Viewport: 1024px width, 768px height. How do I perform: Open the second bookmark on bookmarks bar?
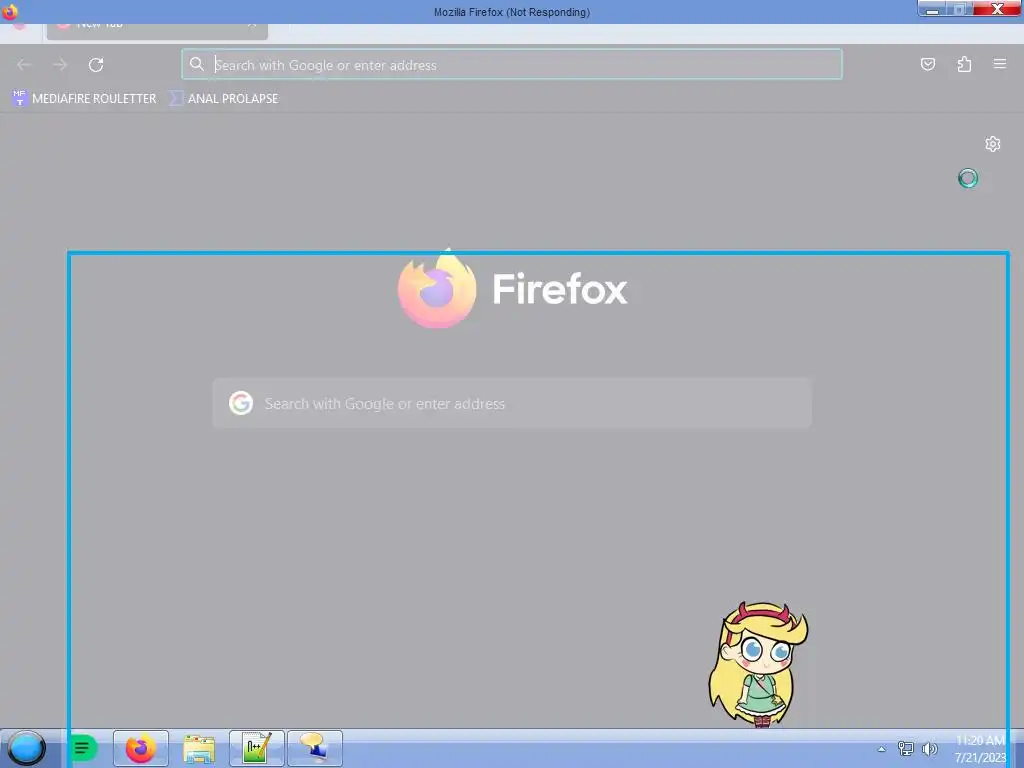pos(223,99)
